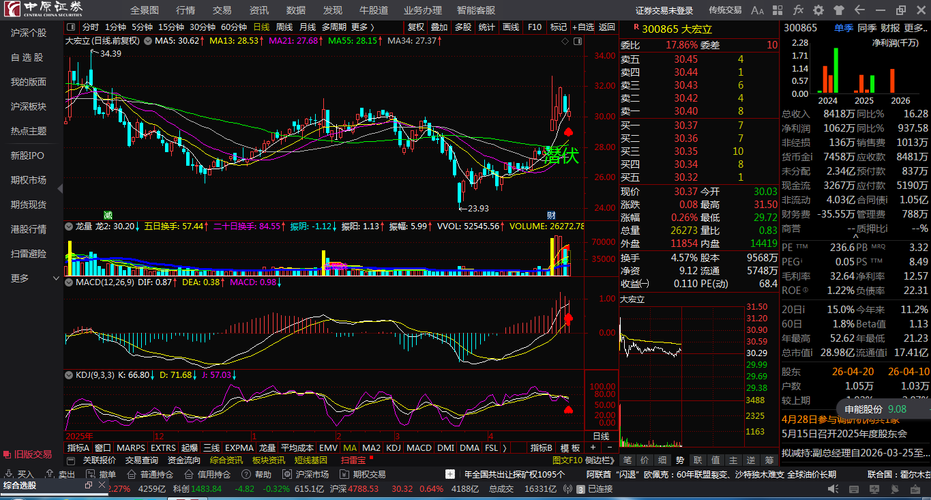Click the back arrow icon in title bar
This screenshot has width=931, height=500.
(859, 10)
